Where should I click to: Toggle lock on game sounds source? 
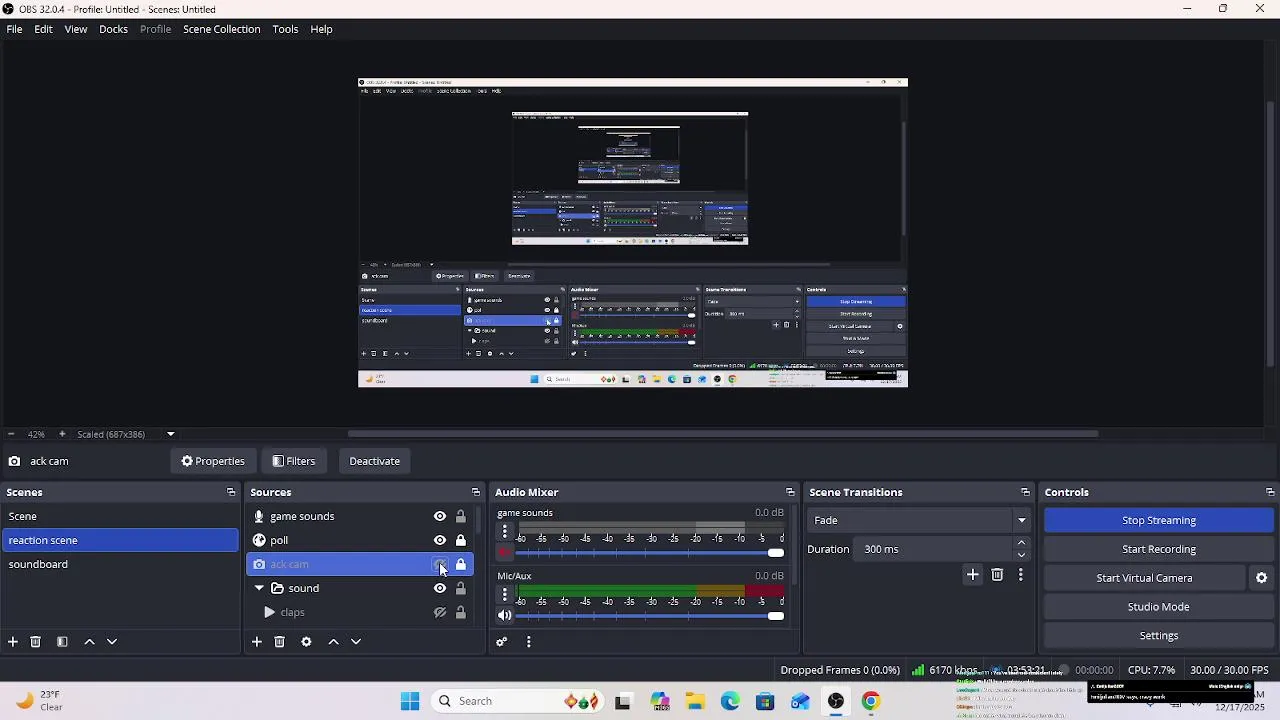tap(461, 517)
